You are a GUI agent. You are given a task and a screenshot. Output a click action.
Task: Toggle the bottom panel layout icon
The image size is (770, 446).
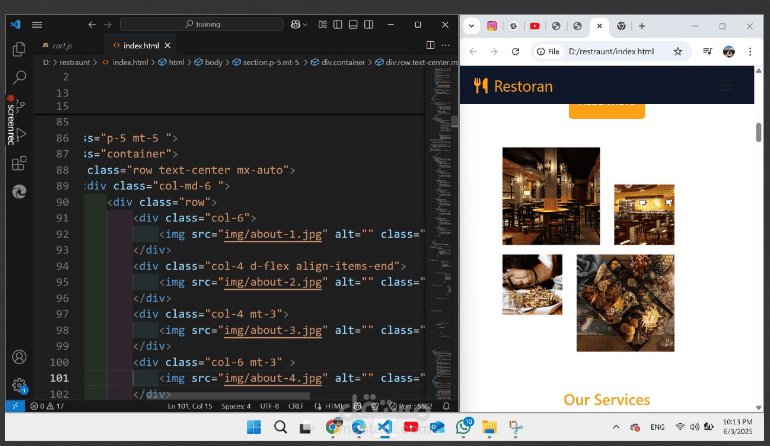coord(353,25)
